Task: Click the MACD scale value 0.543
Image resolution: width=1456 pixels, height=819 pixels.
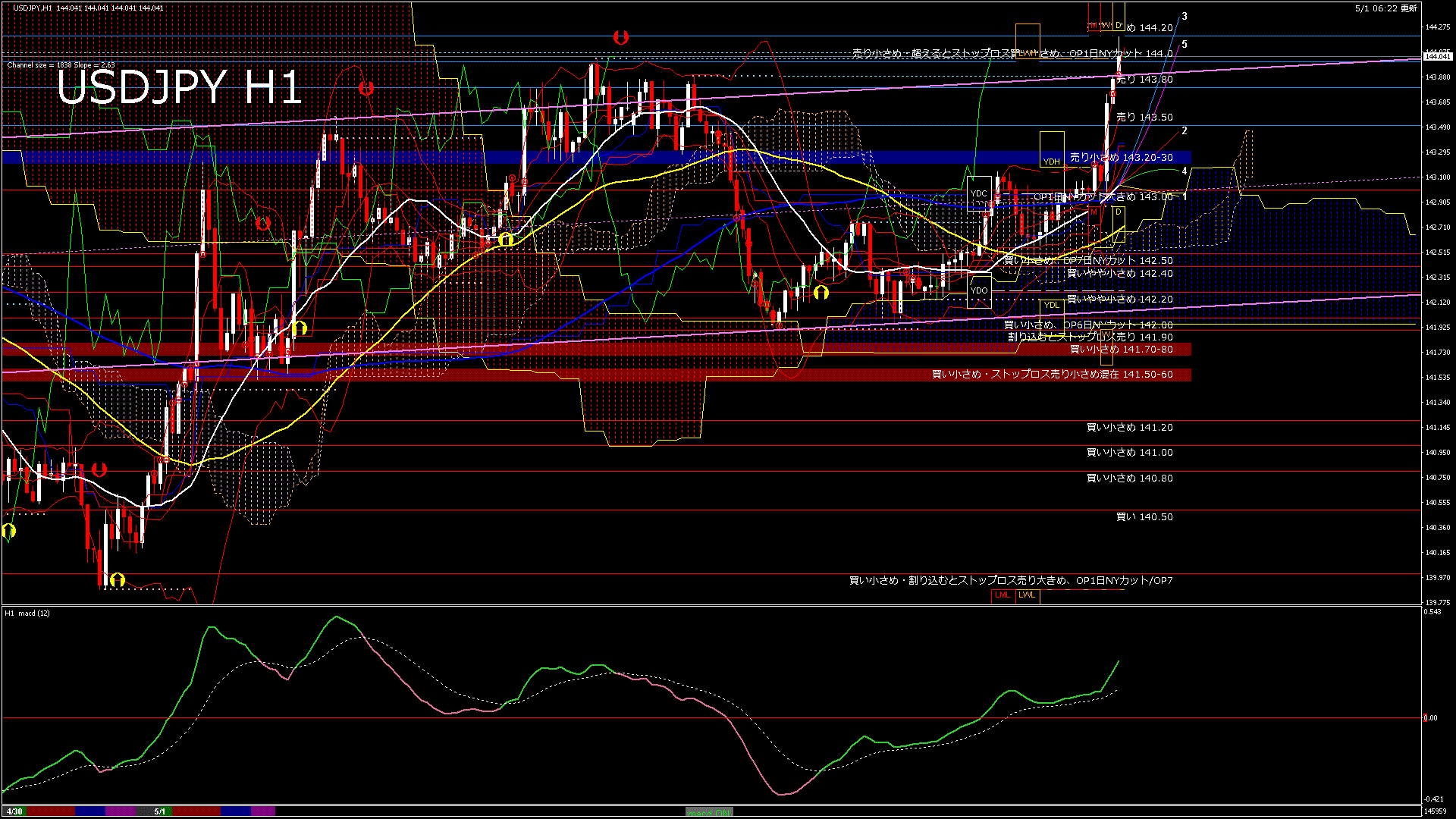Action: pos(1433,611)
